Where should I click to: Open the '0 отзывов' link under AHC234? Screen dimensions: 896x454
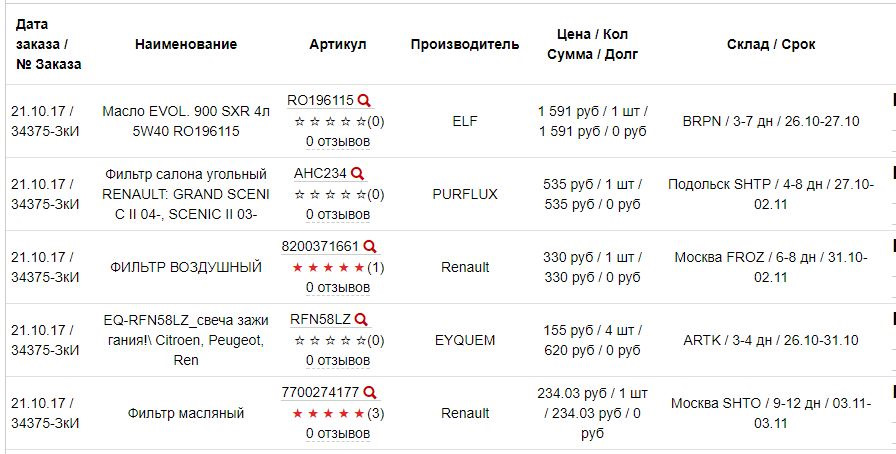tap(338, 214)
